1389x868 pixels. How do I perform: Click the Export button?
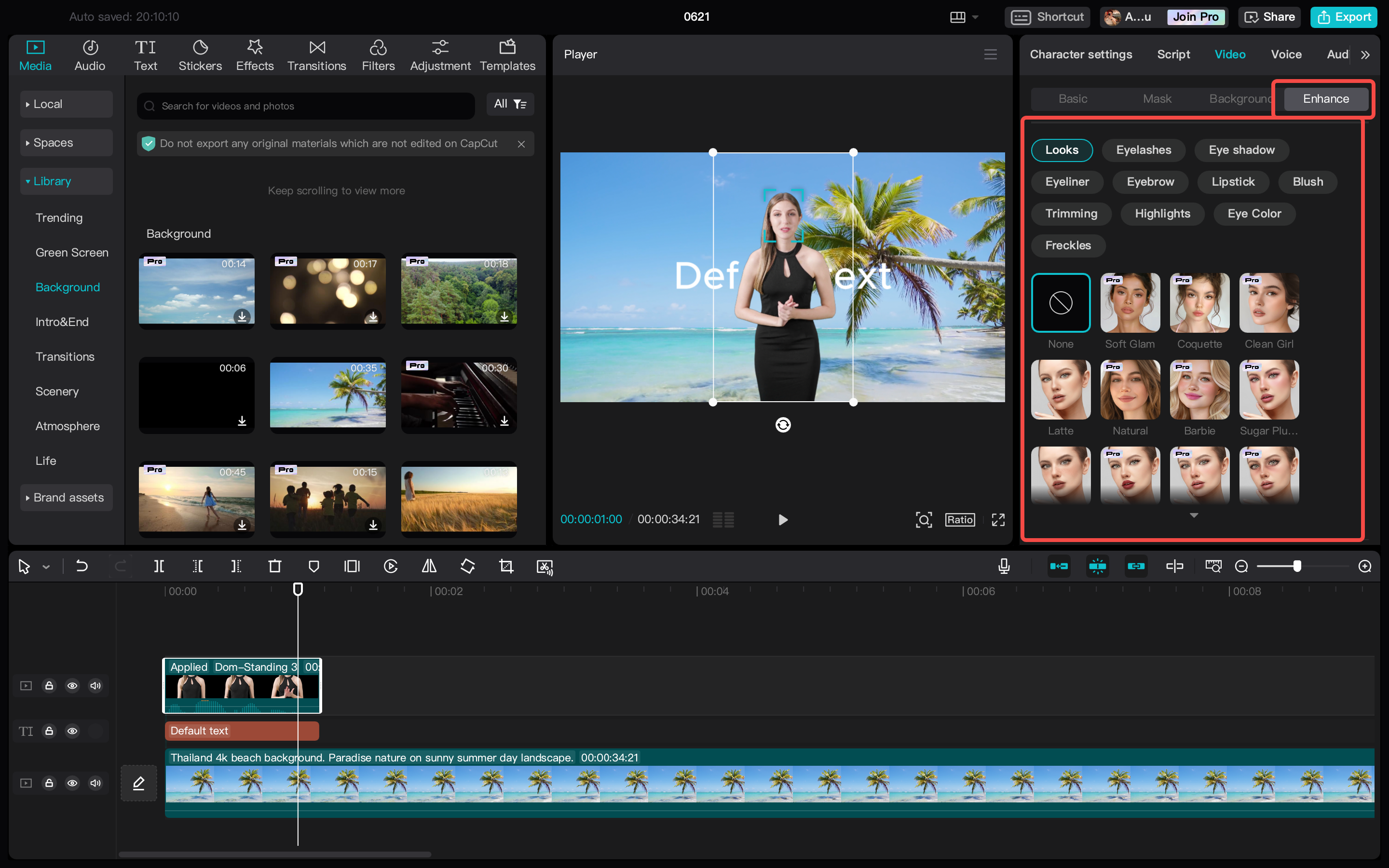1344,17
